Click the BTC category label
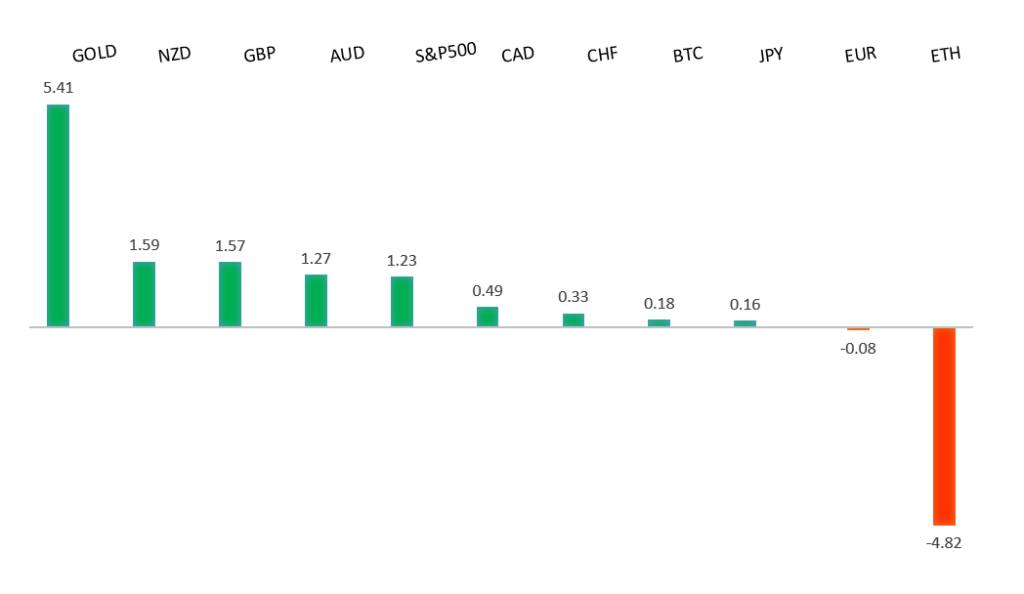The width and height of the screenshot is (1024, 594). tap(688, 54)
